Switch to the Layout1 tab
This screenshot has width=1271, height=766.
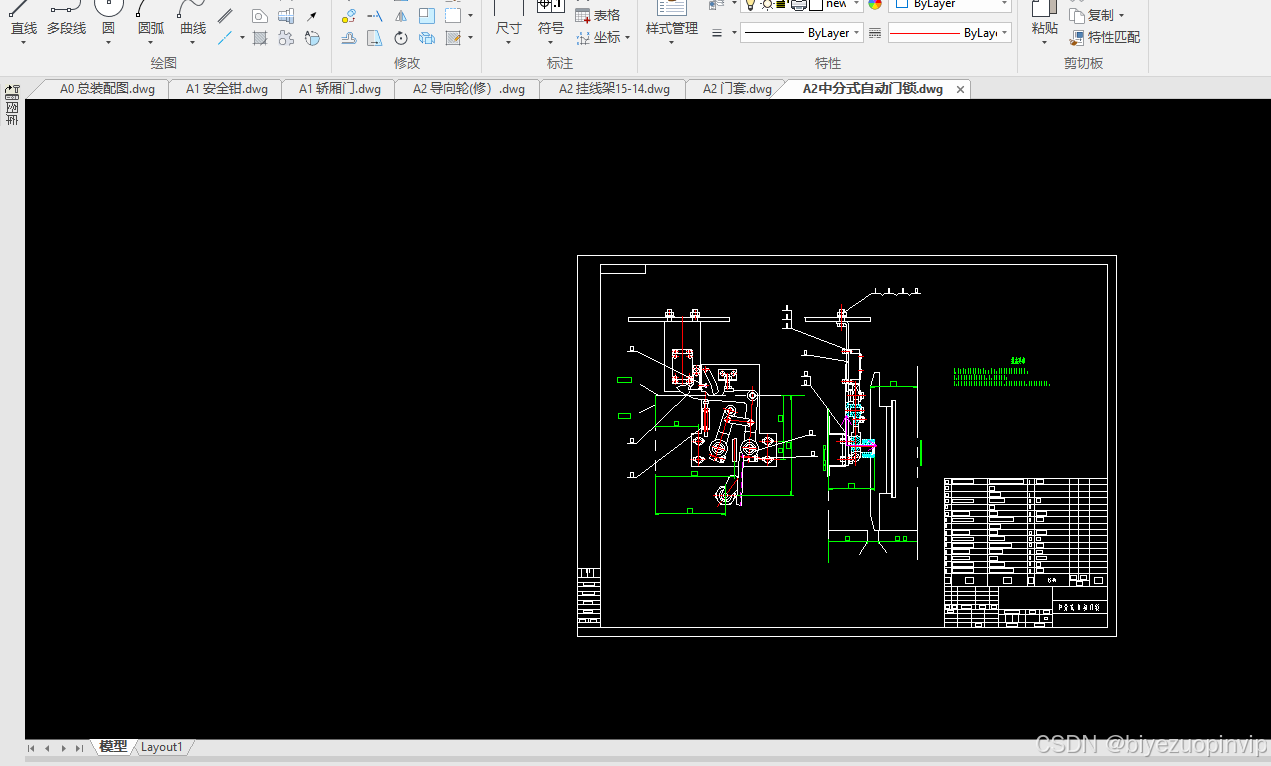(x=161, y=747)
